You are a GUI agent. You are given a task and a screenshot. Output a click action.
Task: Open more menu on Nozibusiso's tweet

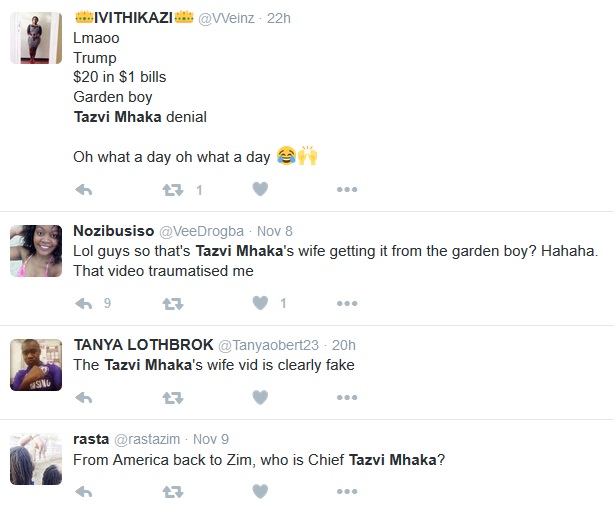point(347,303)
